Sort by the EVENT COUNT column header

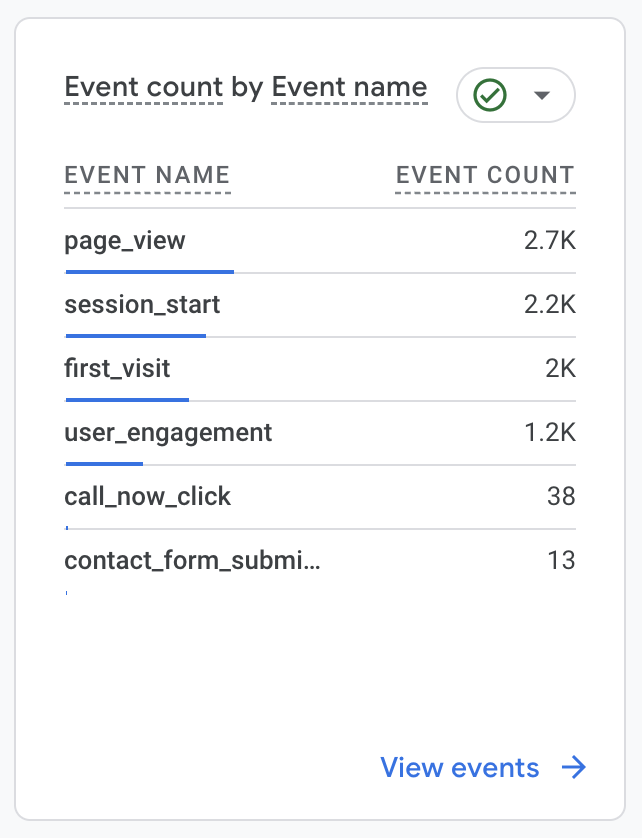[x=485, y=176]
